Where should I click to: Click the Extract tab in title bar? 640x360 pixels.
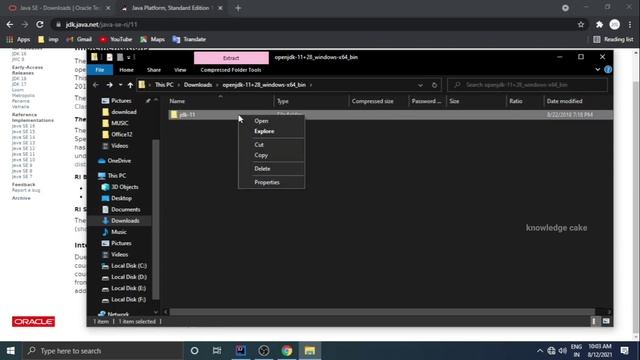(x=231, y=58)
